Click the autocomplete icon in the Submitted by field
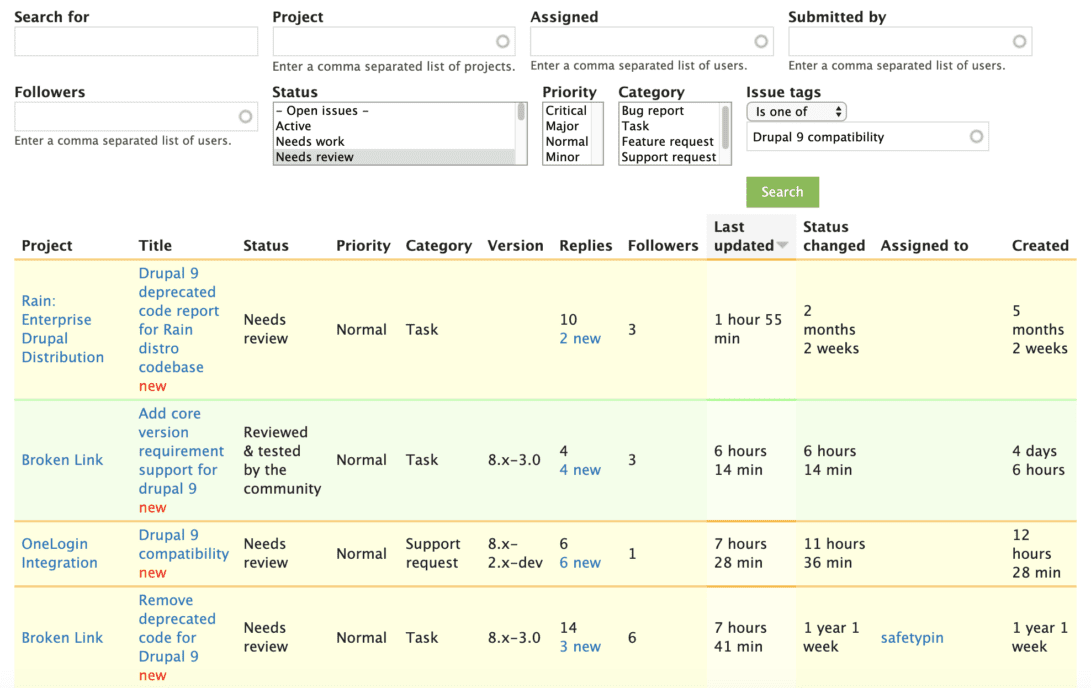 pos(1020,41)
